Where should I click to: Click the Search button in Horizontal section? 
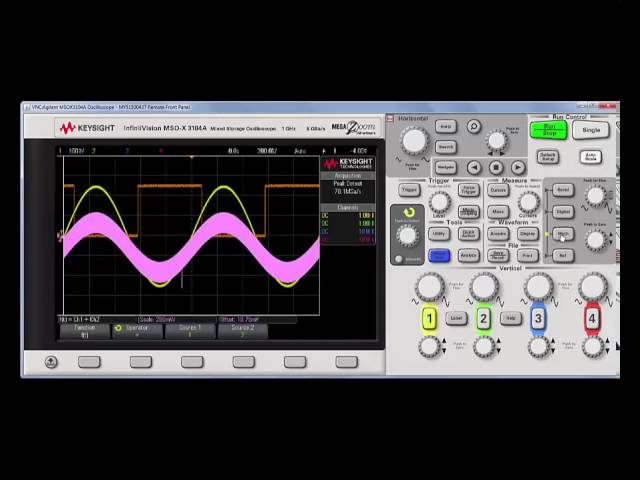tap(446, 147)
